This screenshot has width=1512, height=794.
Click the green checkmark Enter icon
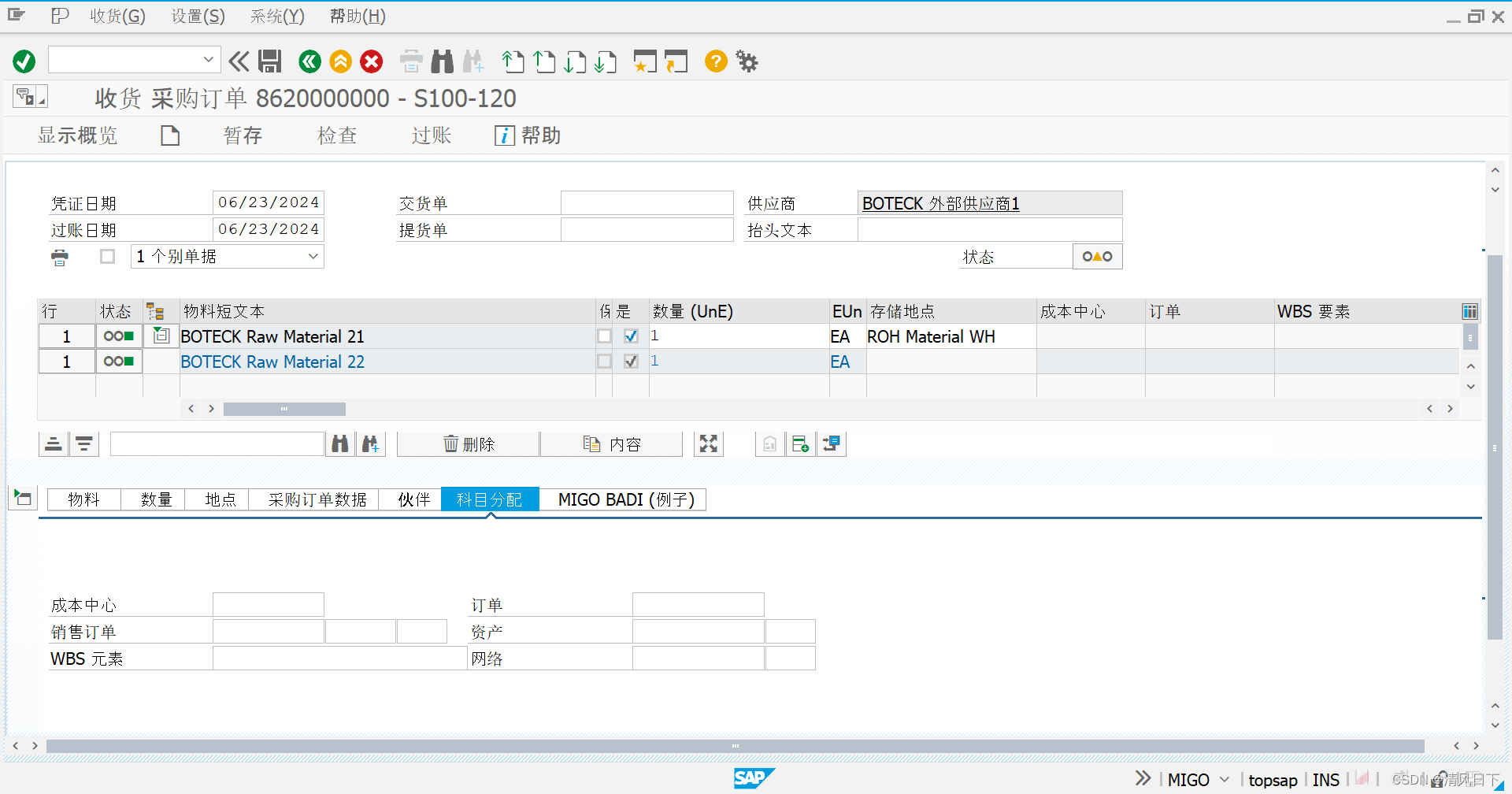(x=24, y=61)
